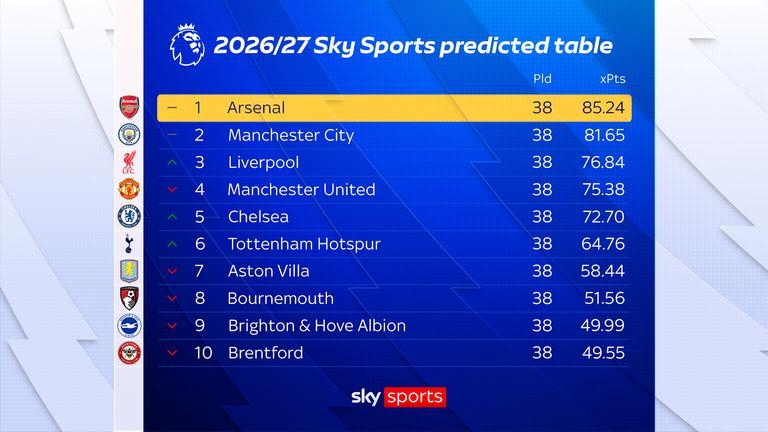The height and width of the screenshot is (432, 768).
Task: Click the Brentford club crest
Action: [x=129, y=353]
